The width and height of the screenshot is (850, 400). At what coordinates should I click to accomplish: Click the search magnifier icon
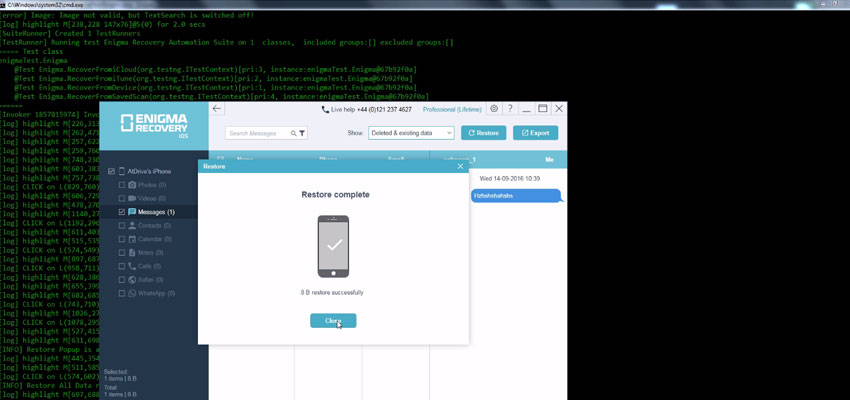pyautogui.click(x=294, y=133)
